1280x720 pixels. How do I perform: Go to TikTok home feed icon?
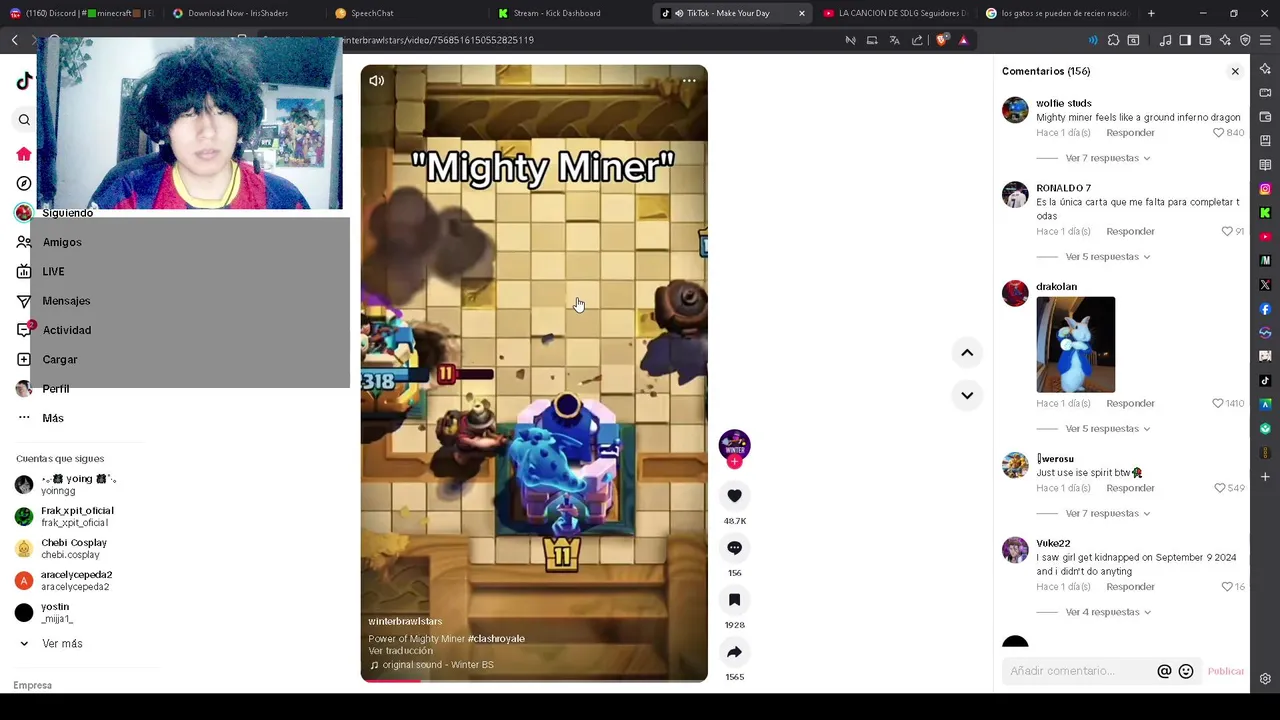pos(24,154)
